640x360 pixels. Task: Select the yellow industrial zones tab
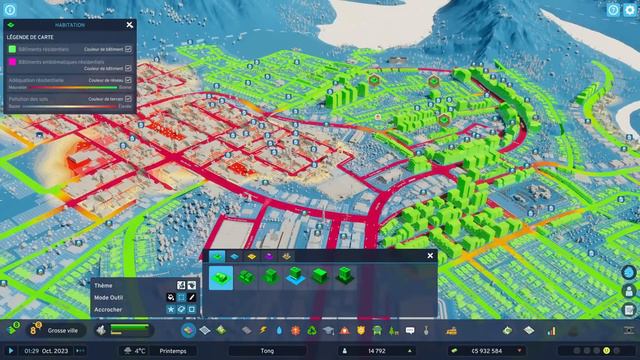click(252, 256)
